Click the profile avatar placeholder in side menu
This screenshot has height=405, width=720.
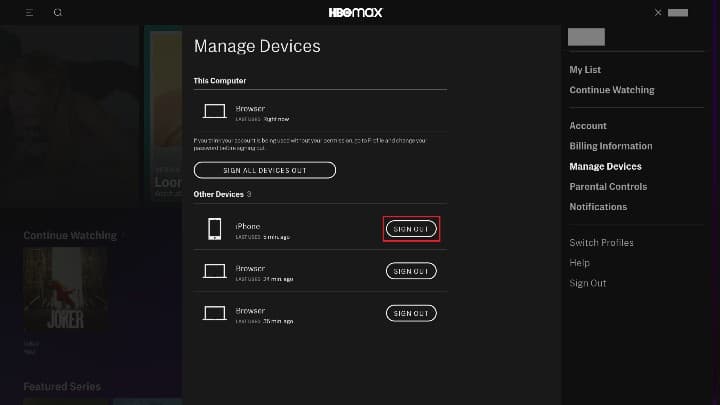(x=586, y=37)
